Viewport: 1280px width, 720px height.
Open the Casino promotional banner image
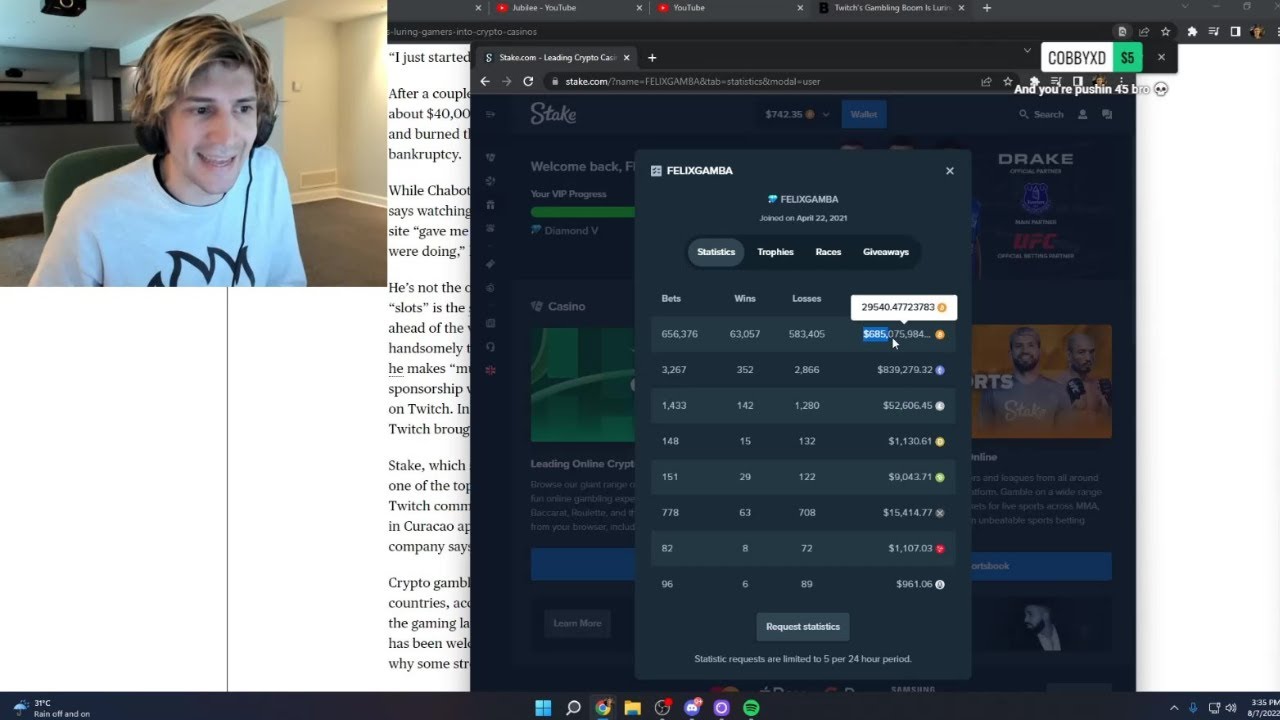point(583,384)
